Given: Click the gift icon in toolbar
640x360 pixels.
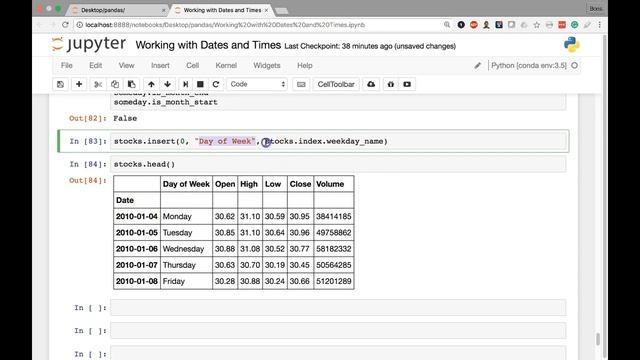Looking at the screenshot, I should pos(391,84).
